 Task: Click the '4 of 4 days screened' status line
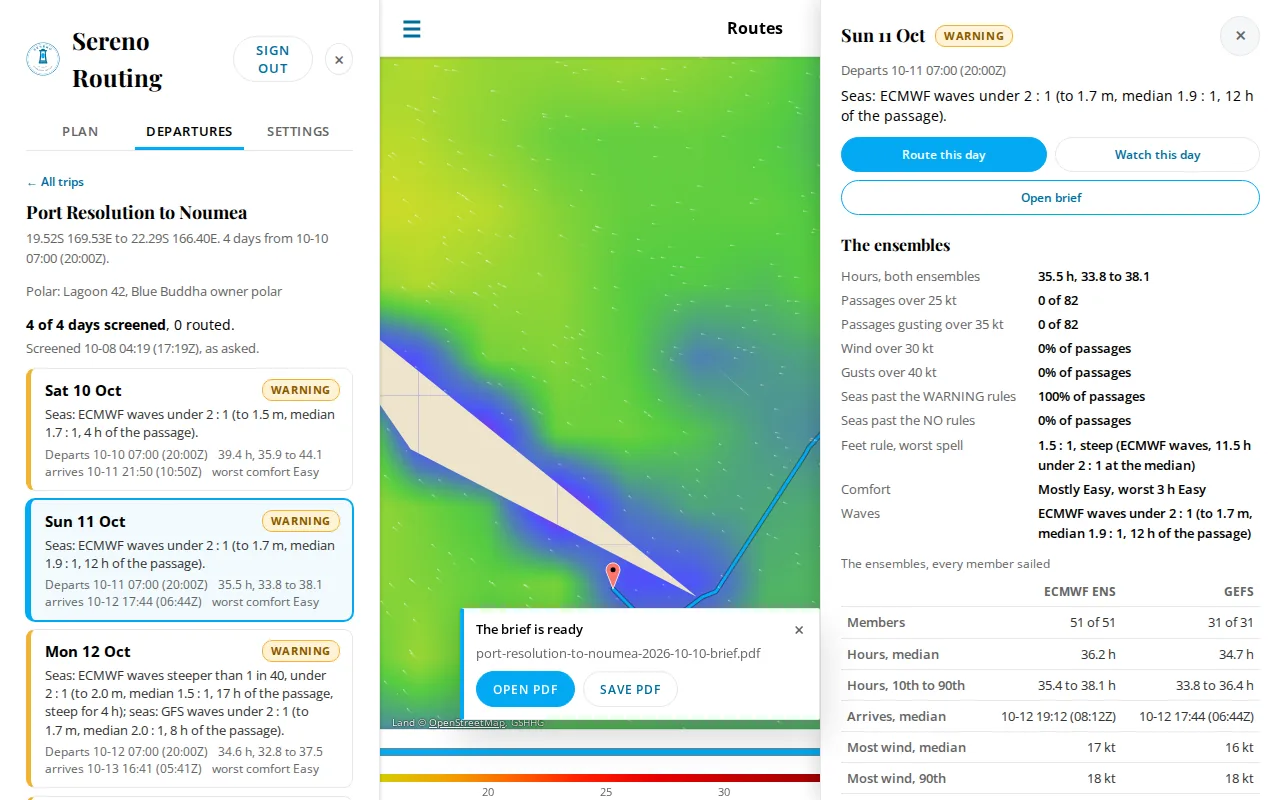click(130, 325)
